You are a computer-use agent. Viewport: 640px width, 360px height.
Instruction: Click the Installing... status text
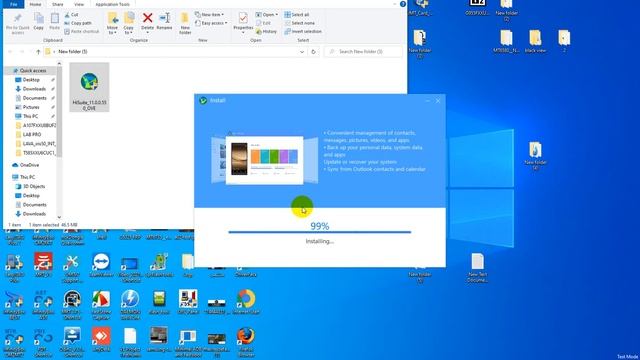coord(320,241)
